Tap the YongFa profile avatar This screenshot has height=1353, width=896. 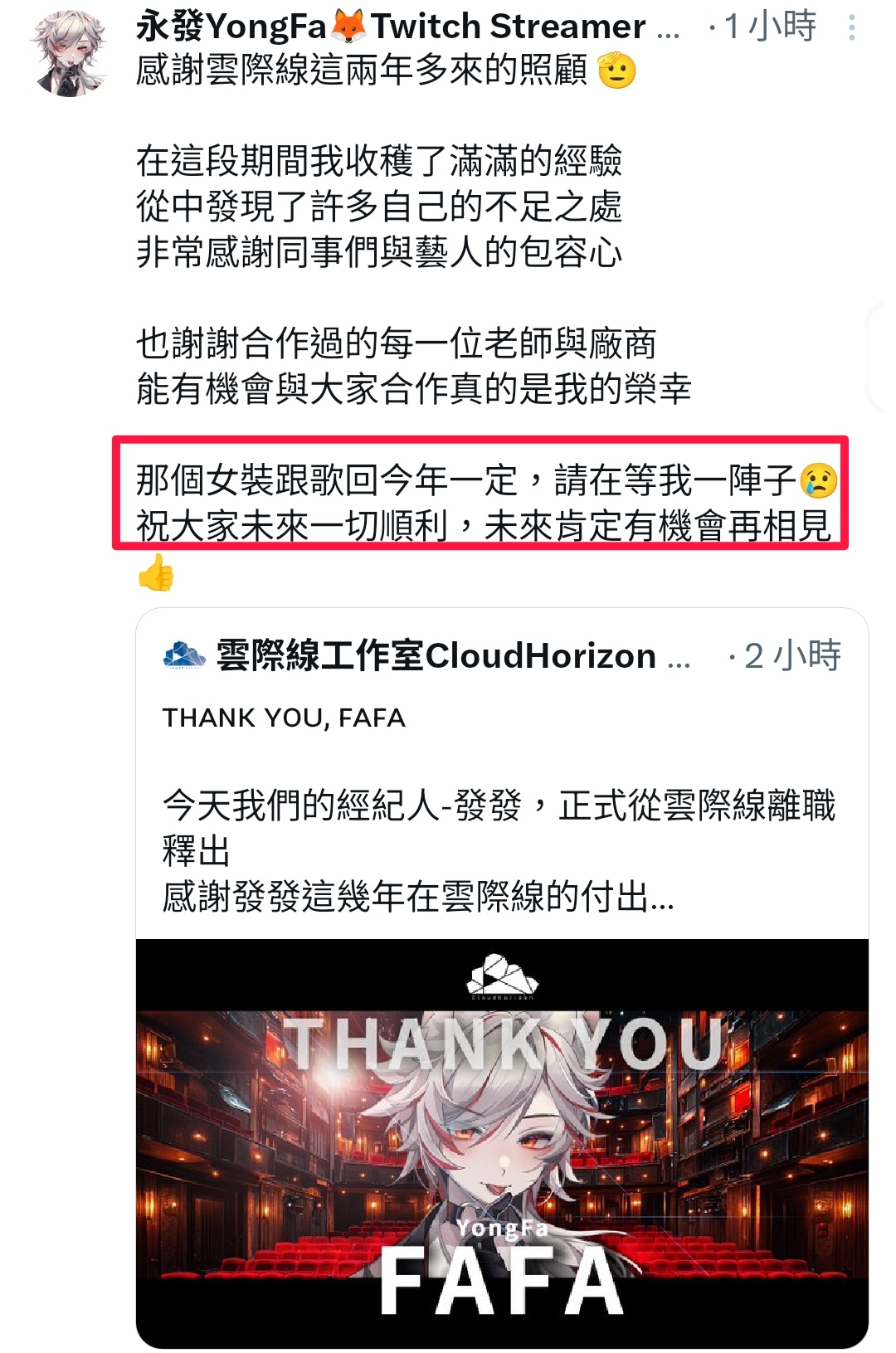tap(69, 51)
